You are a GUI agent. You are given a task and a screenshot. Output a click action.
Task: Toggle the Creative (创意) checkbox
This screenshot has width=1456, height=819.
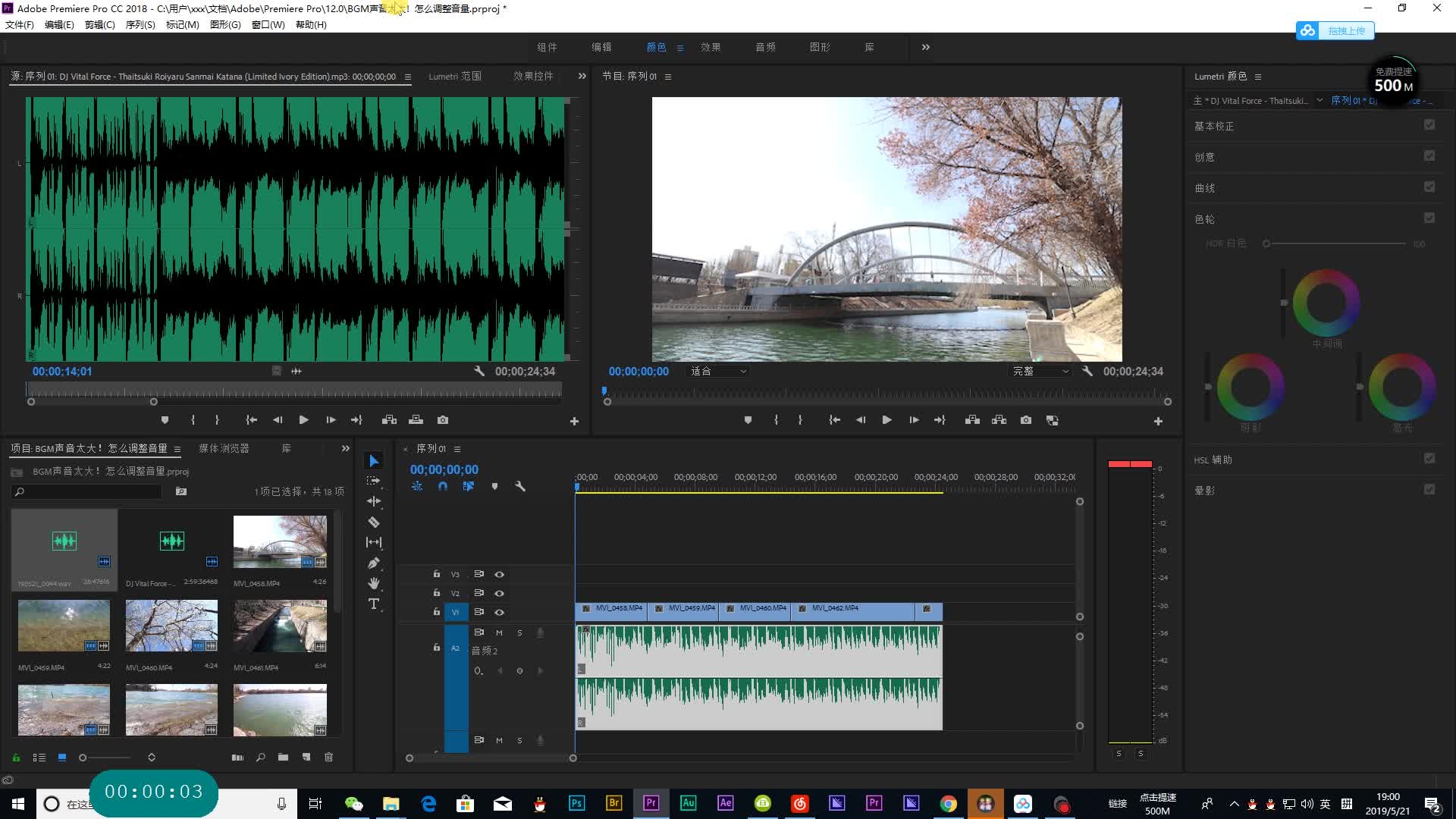tap(1429, 156)
